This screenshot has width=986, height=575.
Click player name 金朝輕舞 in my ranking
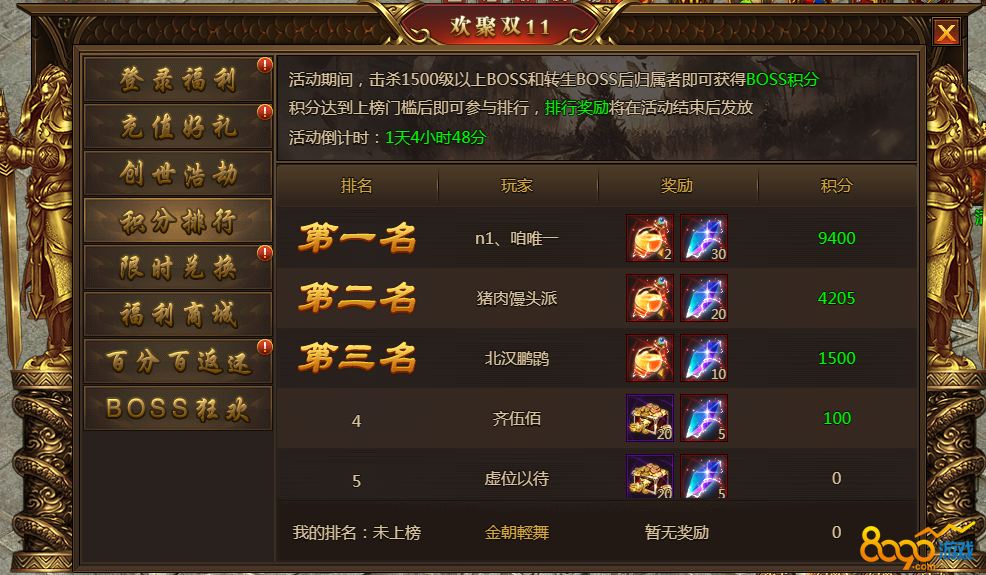(517, 533)
